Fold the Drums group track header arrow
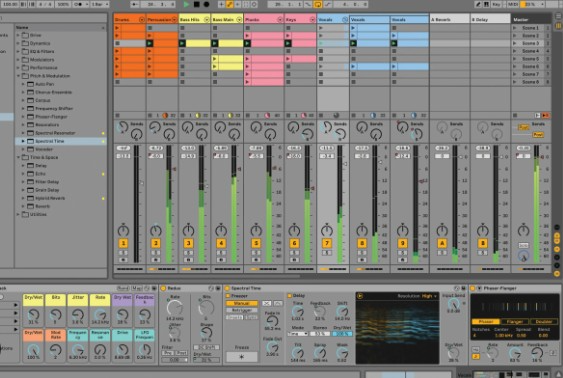 pyautogui.click(x=141, y=19)
